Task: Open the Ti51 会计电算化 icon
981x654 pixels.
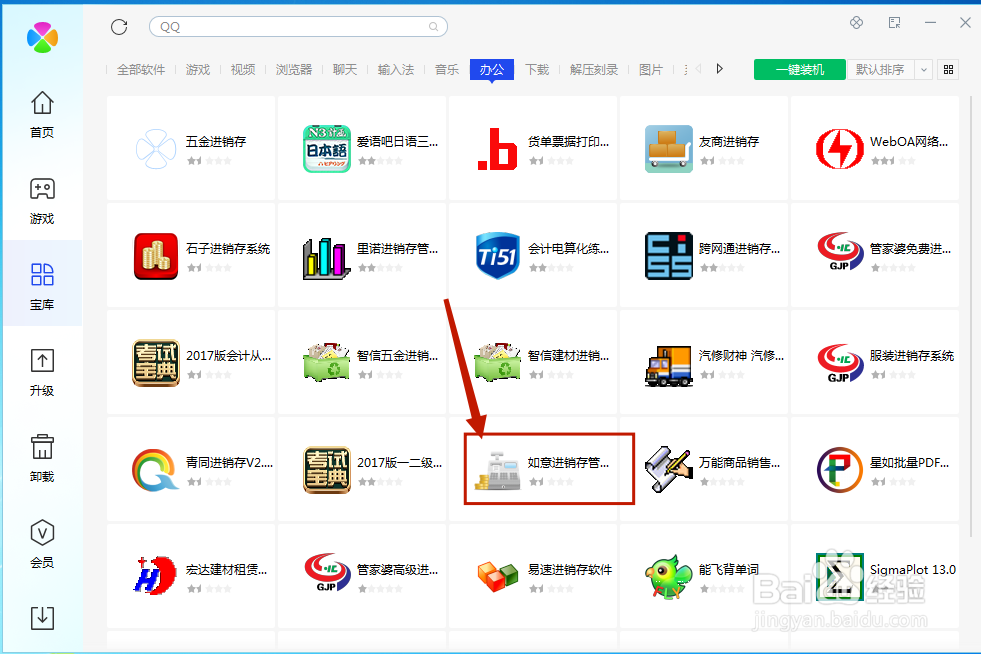Action: point(497,256)
